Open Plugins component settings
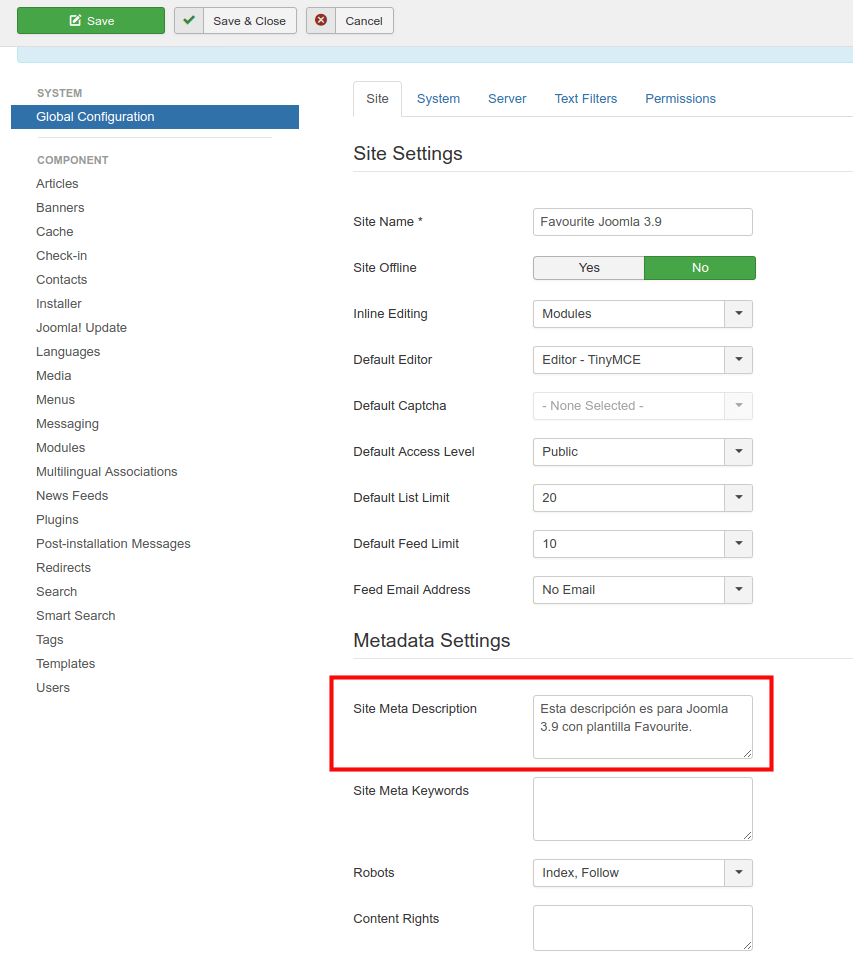This screenshot has height=957, width=853. click(x=57, y=520)
